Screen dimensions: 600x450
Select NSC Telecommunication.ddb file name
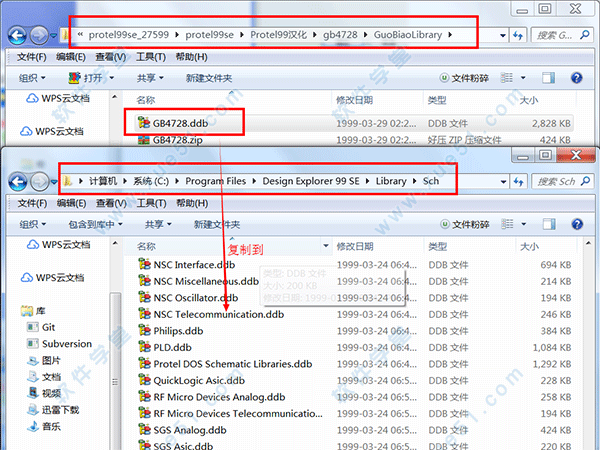219,314
